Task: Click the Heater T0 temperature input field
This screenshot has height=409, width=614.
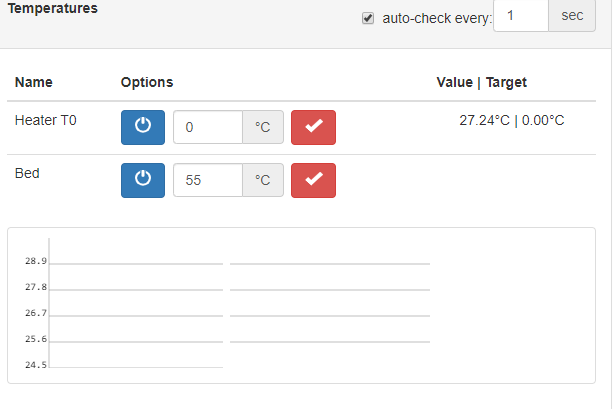Action: click(x=208, y=127)
